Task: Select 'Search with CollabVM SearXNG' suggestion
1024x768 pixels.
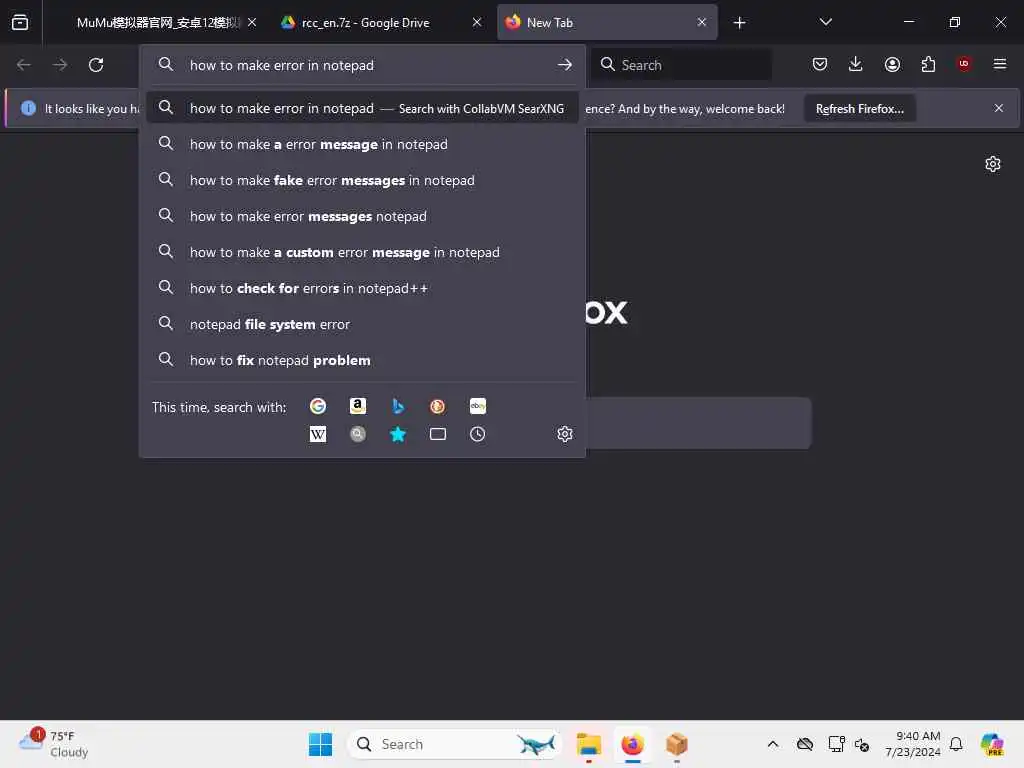Action: [x=362, y=108]
